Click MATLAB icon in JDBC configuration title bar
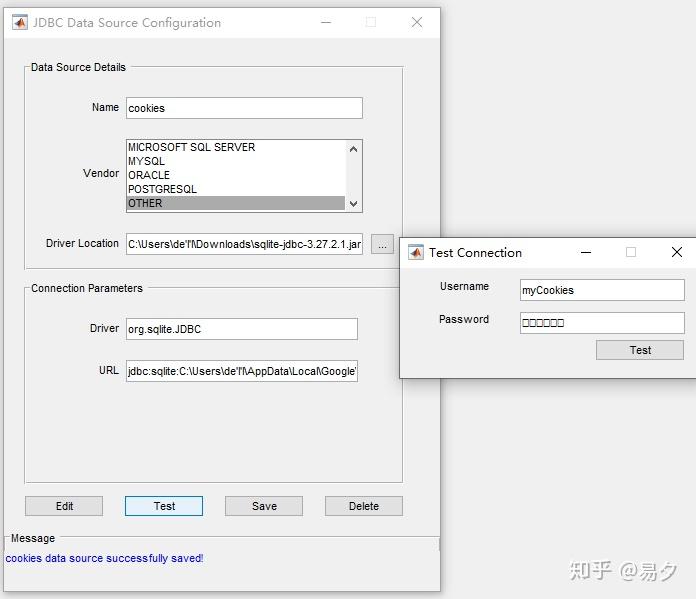This screenshot has height=599, width=696. click(20, 22)
